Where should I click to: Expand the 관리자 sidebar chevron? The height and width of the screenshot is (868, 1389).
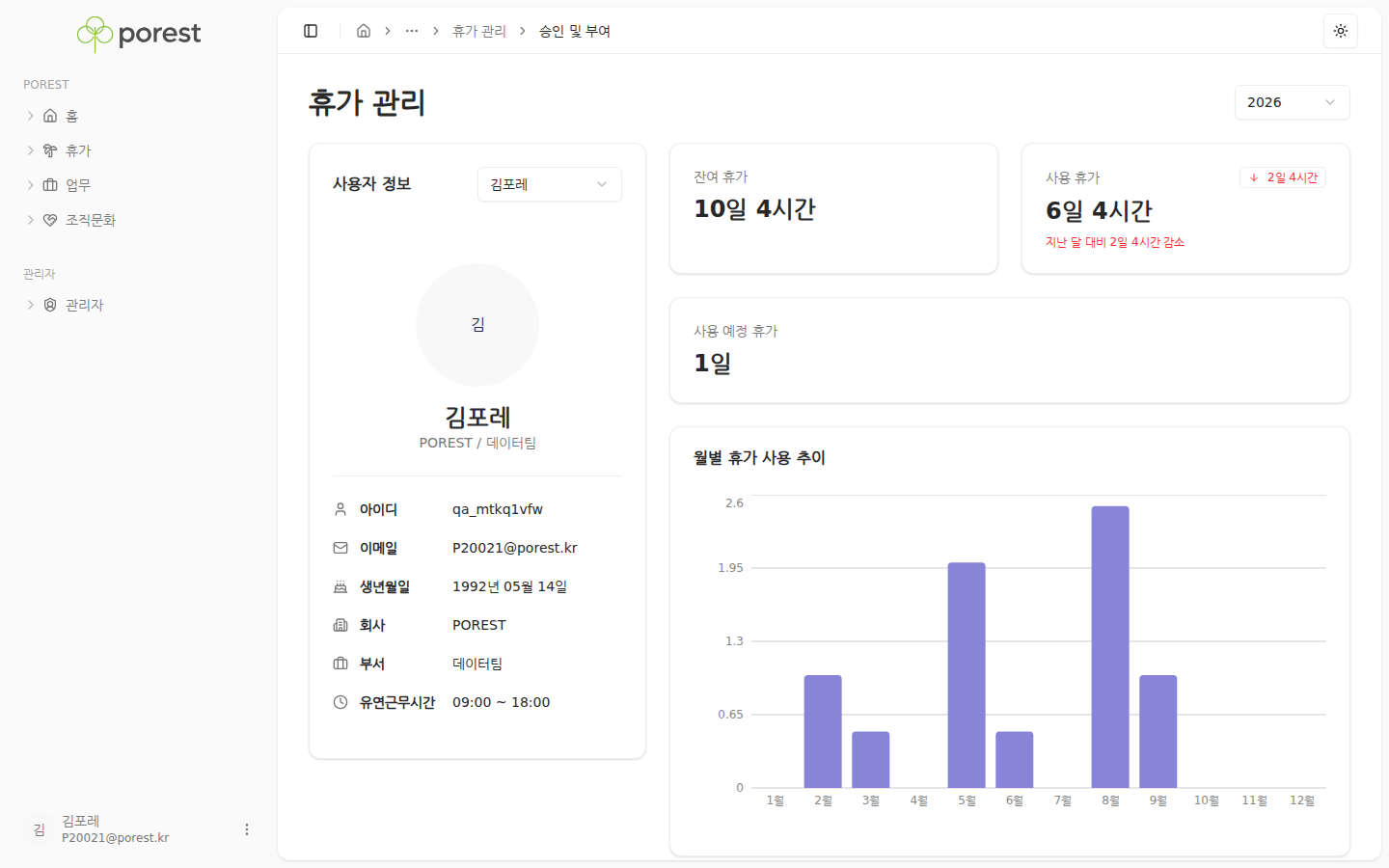[31, 305]
